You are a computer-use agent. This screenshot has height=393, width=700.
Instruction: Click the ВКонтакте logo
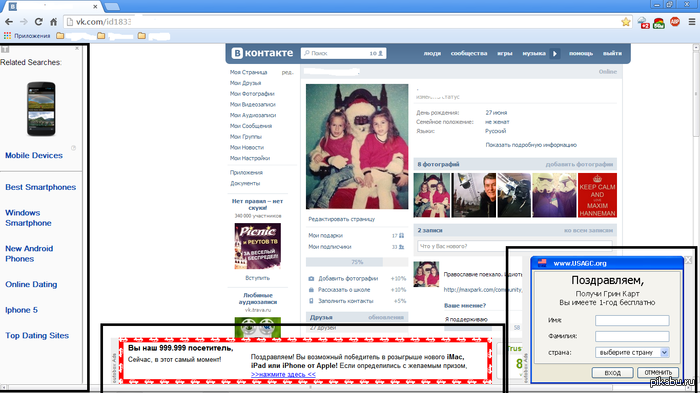pyautogui.click(x=262, y=53)
